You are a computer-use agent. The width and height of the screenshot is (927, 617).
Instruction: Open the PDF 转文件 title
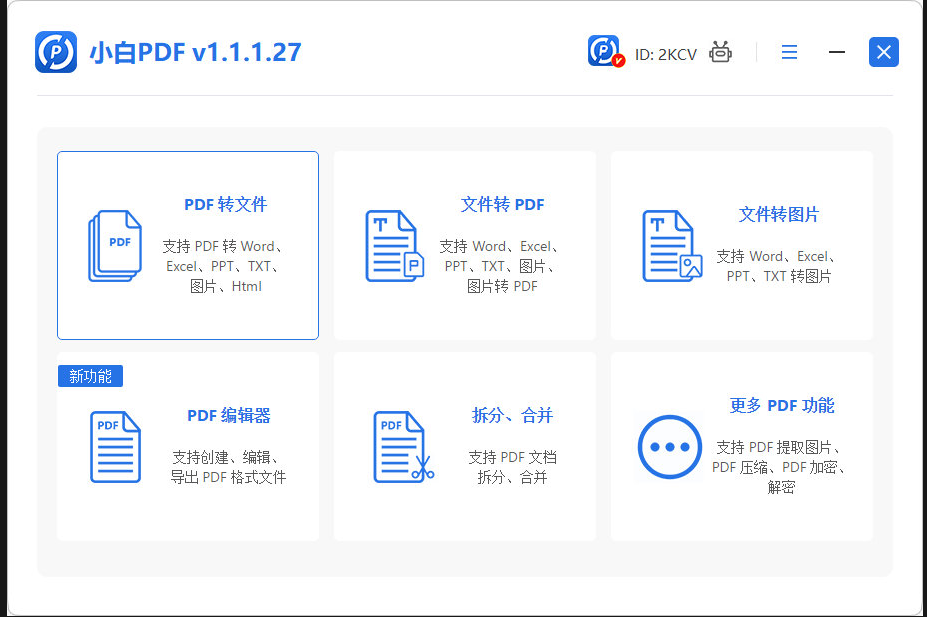point(225,204)
